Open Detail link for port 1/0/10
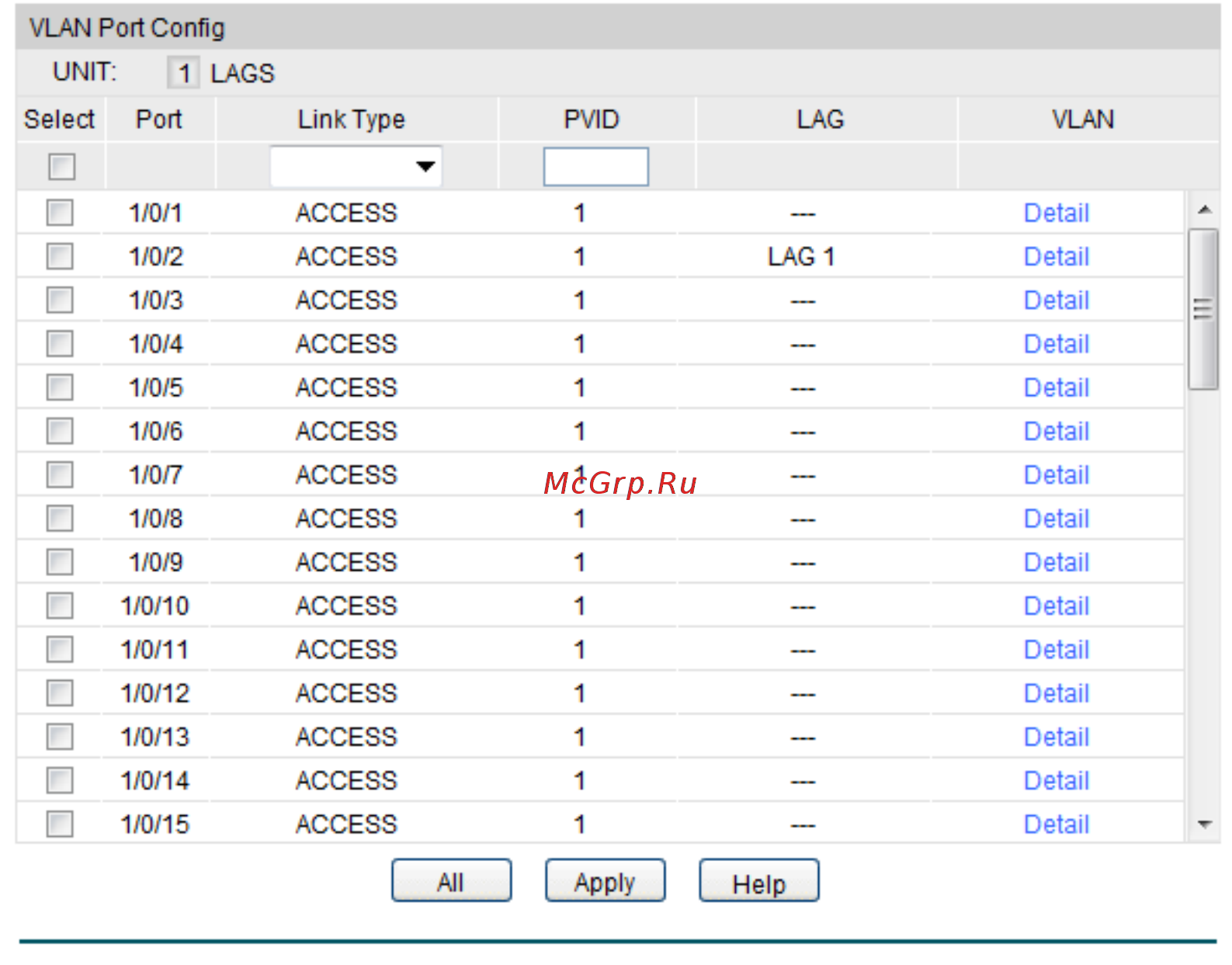 coord(1057,606)
